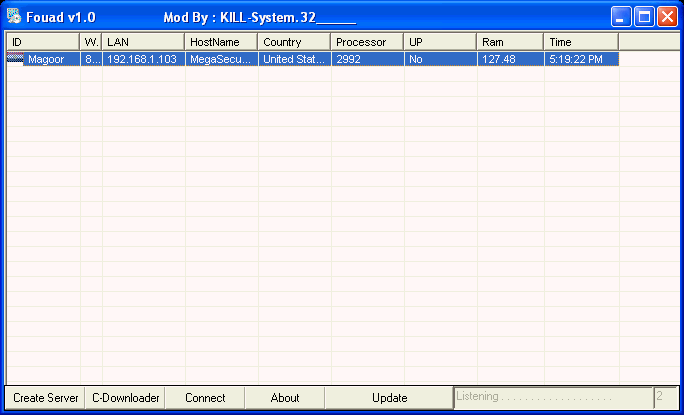Click the Fouad app icon in title bar
Viewport: 684px width, 415px height.
pyautogui.click(x=14, y=17)
